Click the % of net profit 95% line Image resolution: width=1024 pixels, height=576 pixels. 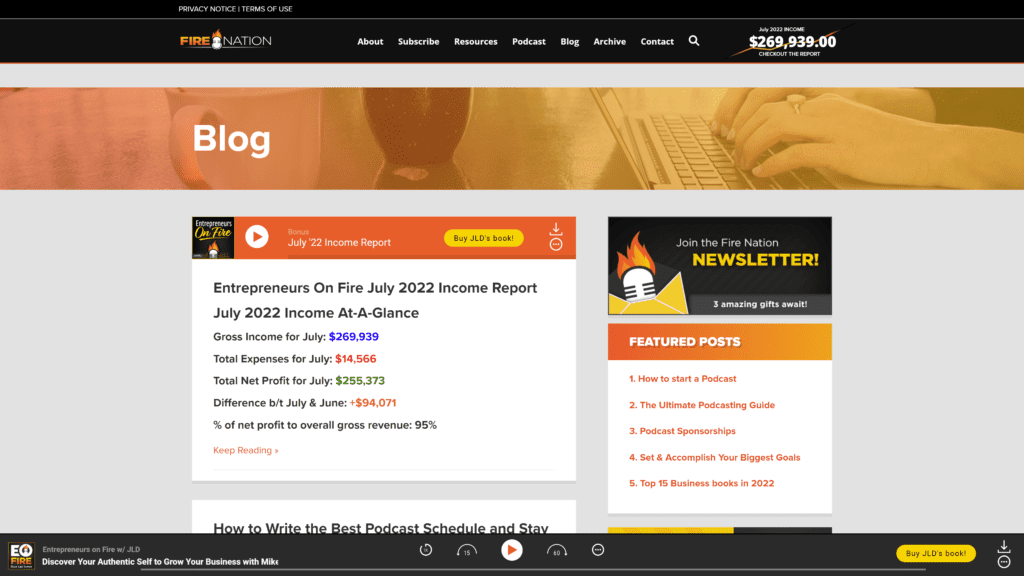coord(325,425)
